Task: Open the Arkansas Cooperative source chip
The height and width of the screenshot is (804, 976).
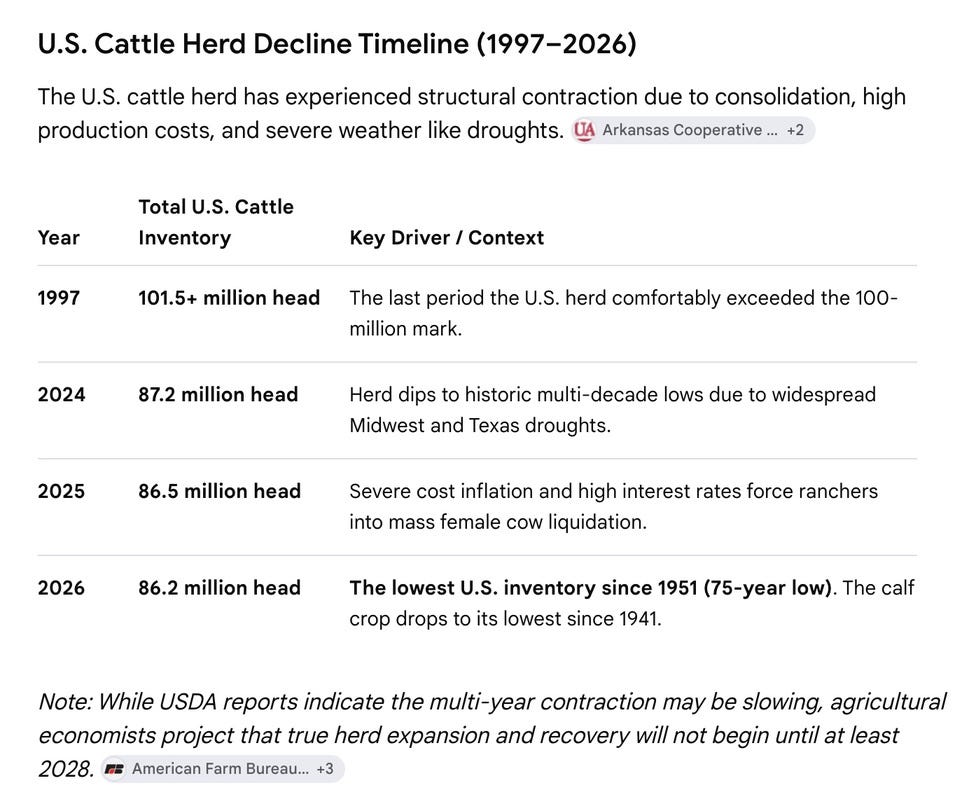Action: point(693,130)
